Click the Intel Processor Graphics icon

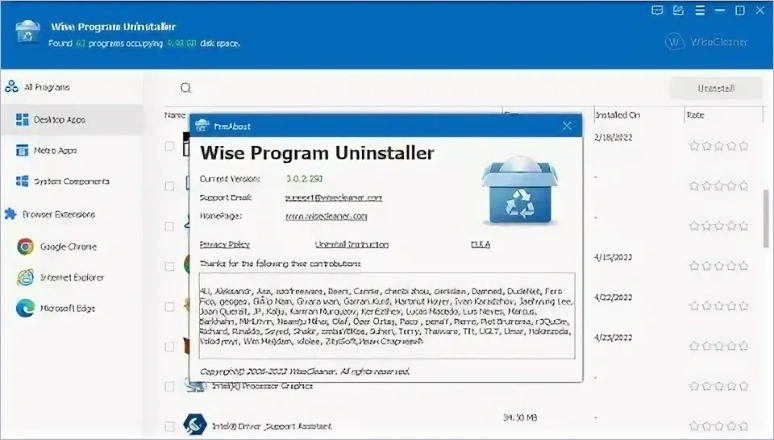(194, 387)
